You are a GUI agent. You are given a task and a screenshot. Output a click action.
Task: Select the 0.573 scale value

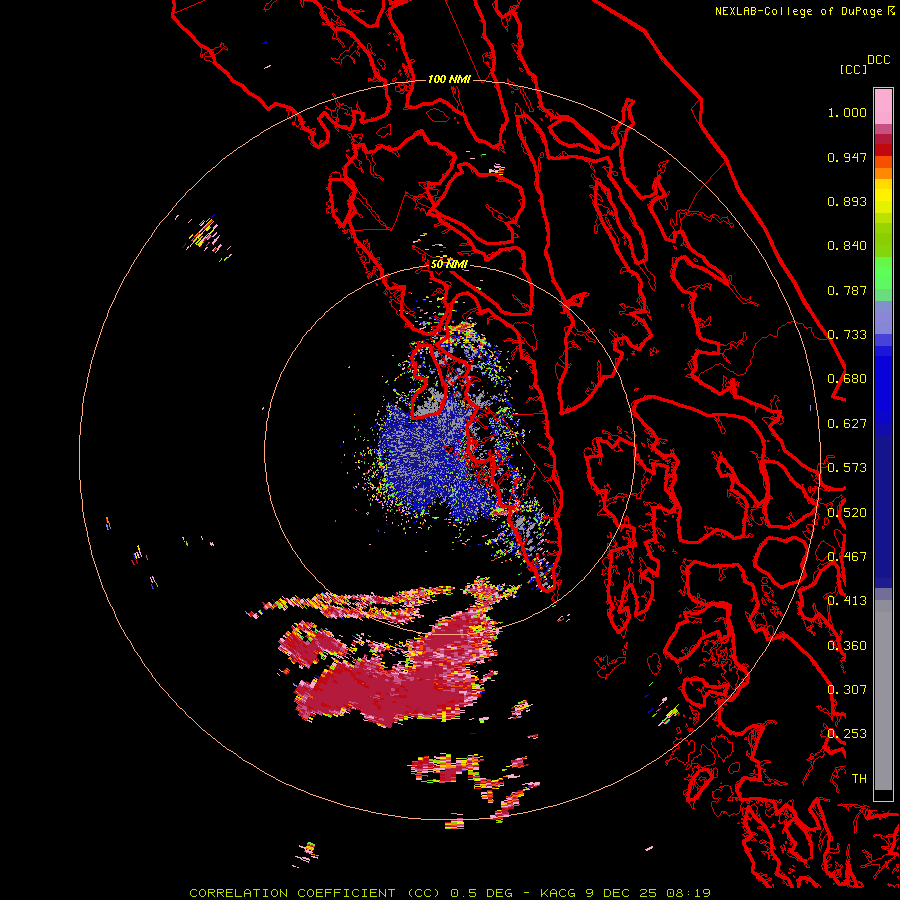point(847,468)
